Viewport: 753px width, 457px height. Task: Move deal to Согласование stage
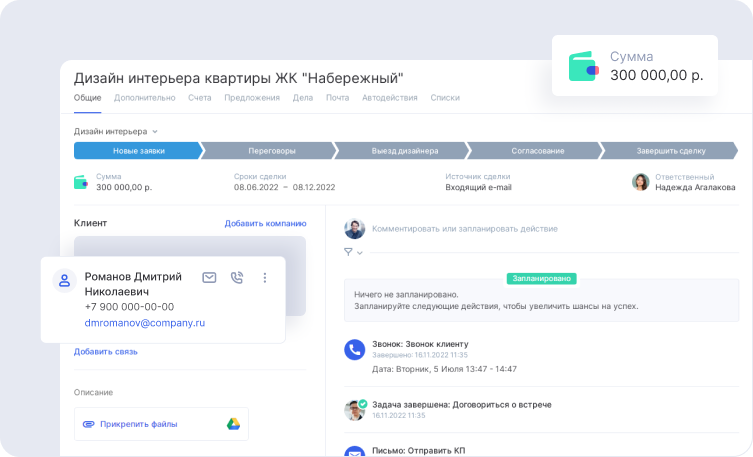pos(539,151)
